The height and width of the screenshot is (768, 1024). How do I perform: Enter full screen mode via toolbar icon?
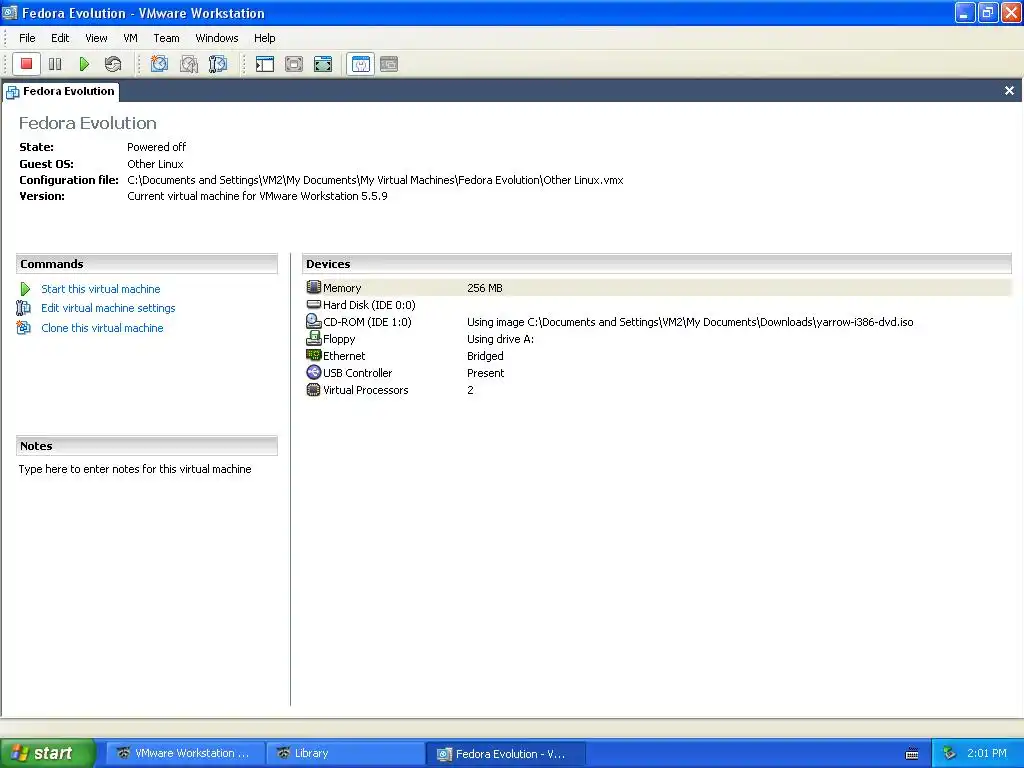323,64
